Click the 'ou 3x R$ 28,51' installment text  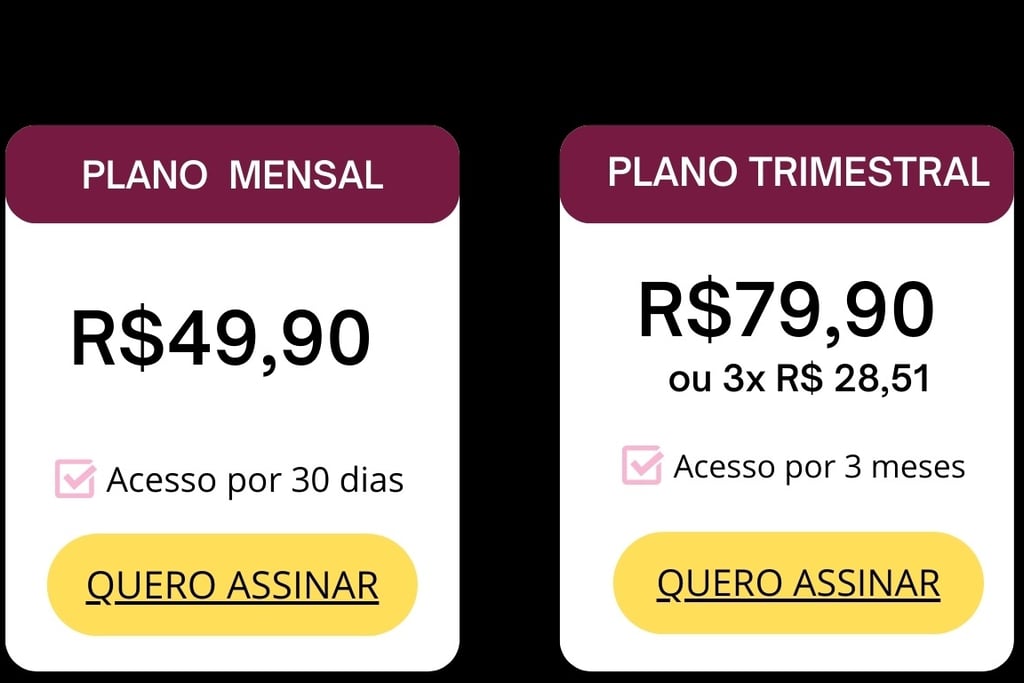point(799,378)
